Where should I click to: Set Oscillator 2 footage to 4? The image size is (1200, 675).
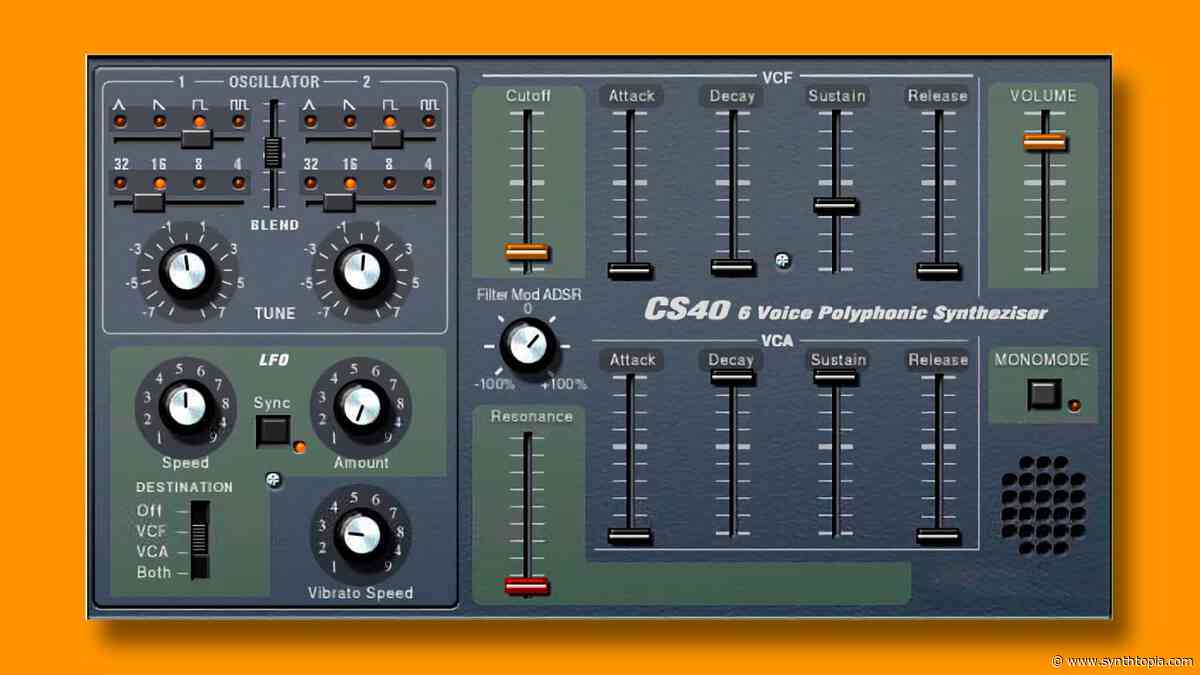(429, 183)
